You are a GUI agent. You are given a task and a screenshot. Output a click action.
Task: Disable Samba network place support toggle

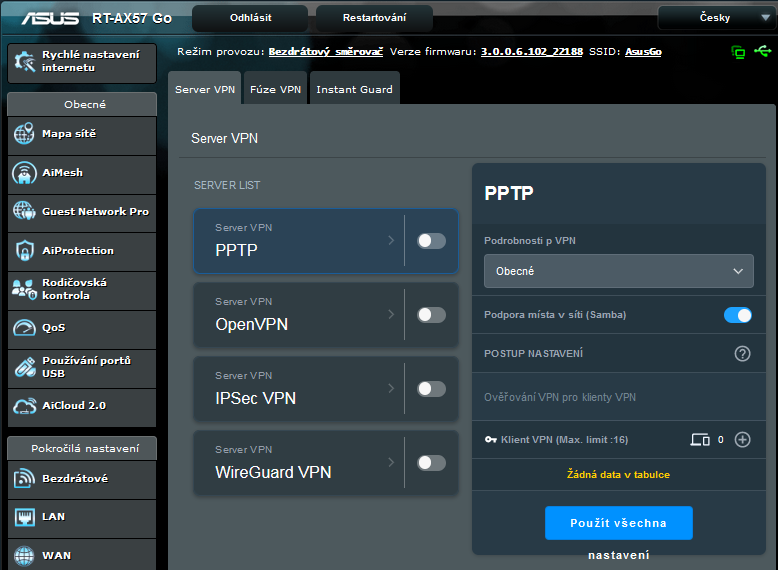click(x=737, y=315)
